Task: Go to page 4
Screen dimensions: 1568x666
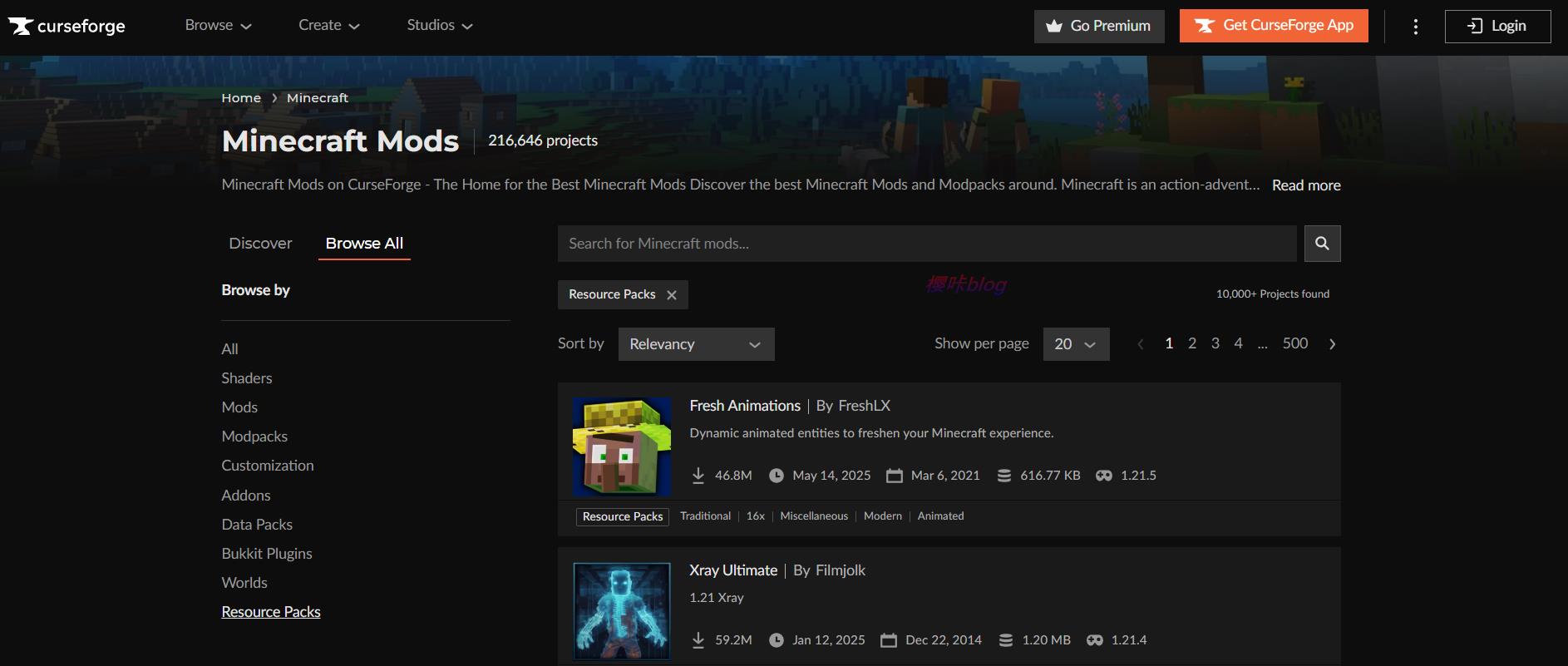Action: [1238, 343]
